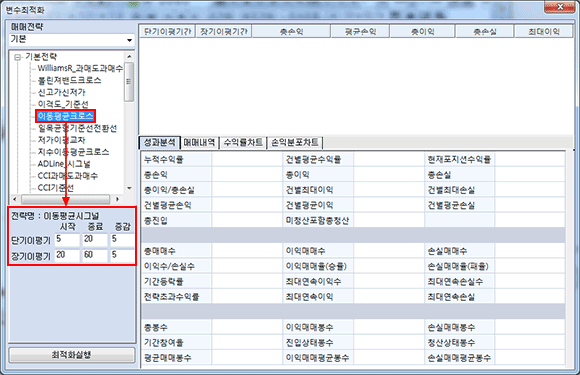Select 이동평균크로스 strategy in tree
Image resolution: width=580 pixels, height=375 pixels.
tap(65, 116)
